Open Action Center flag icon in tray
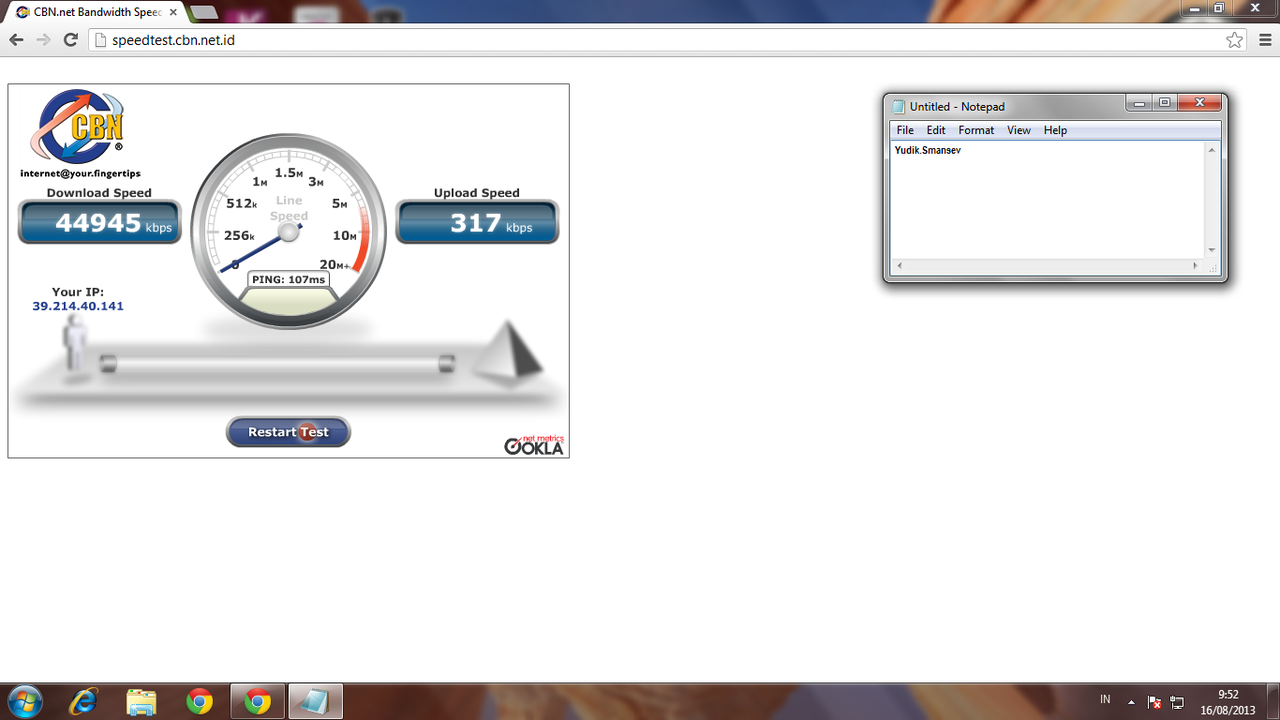 (1154, 702)
